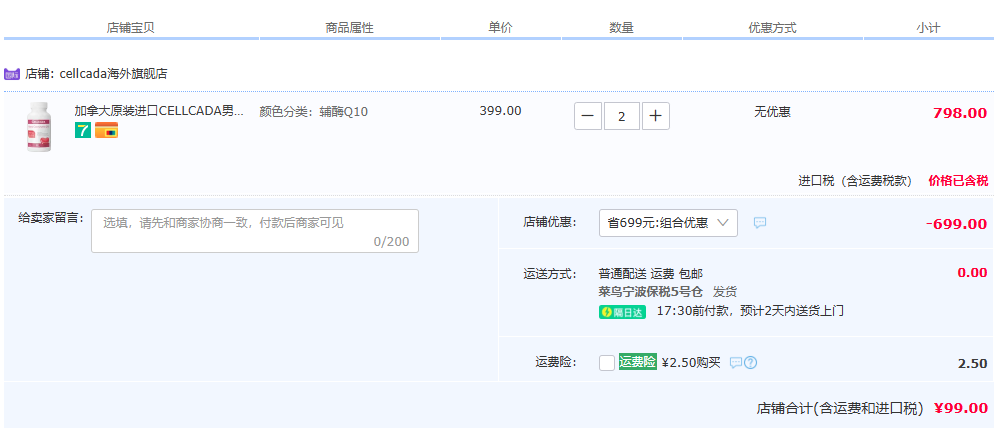
Task: Click the 优惠方式 column header
Action: pyautogui.click(x=773, y=28)
